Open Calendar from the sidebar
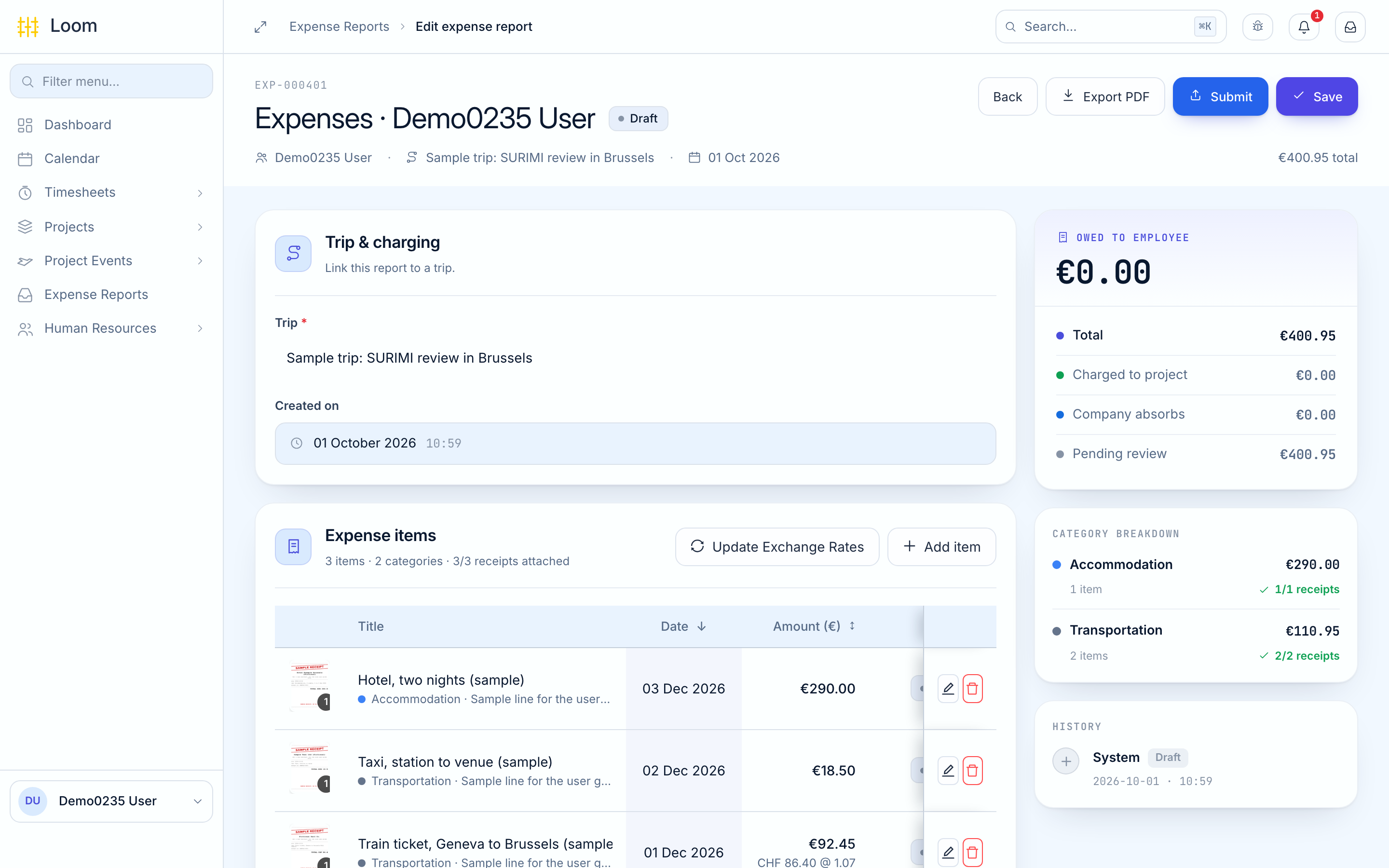1389x868 pixels. [111, 159]
